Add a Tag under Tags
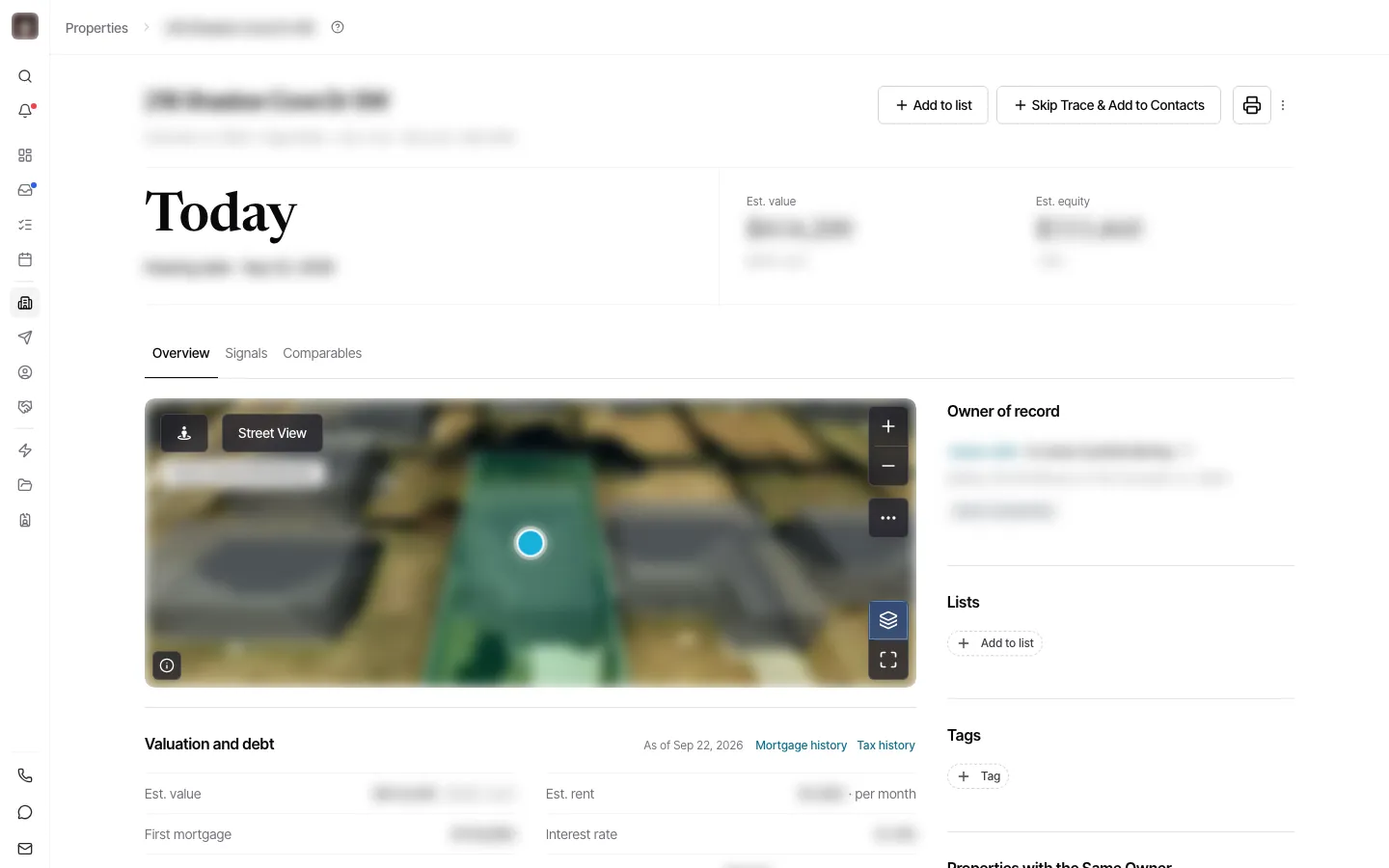 point(978,776)
